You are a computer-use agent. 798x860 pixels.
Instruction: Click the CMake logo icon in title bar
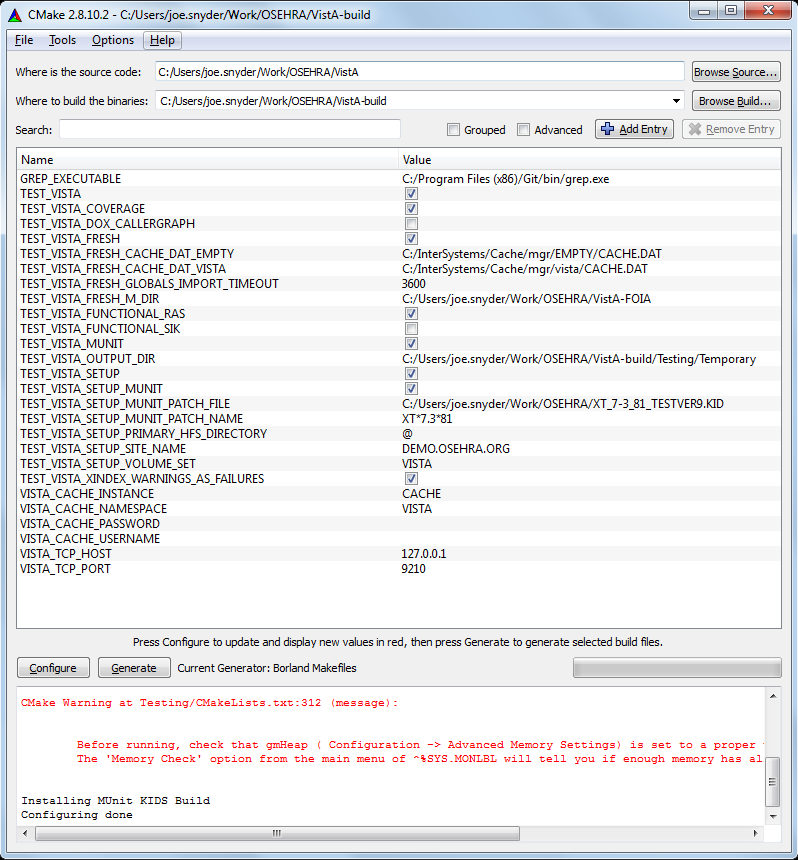pos(13,11)
